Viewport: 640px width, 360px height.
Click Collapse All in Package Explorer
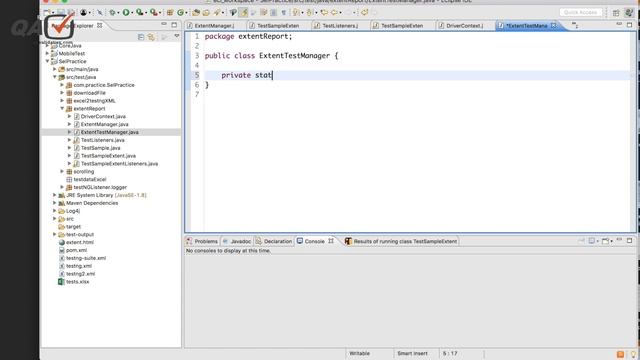(141, 37)
